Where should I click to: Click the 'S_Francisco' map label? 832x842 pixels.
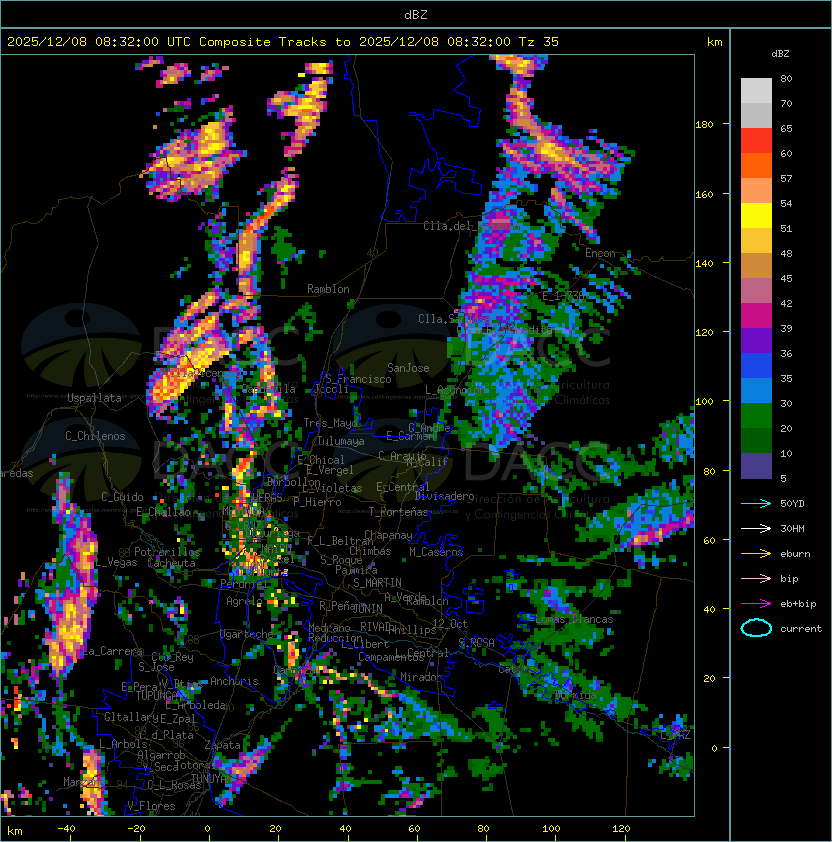[x=359, y=379]
